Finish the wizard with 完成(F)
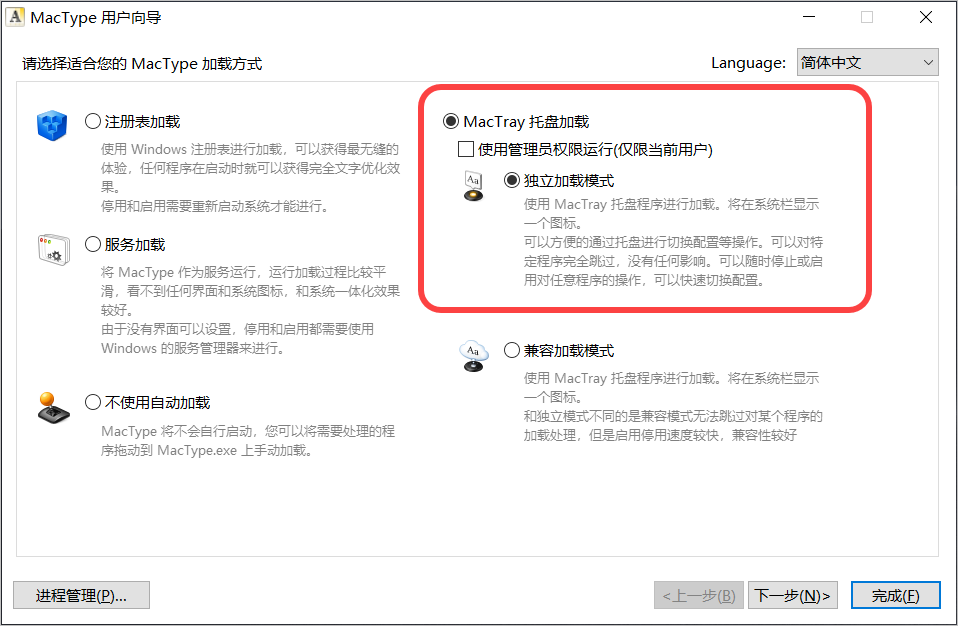Screen dimensions: 958x626 coord(896,595)
